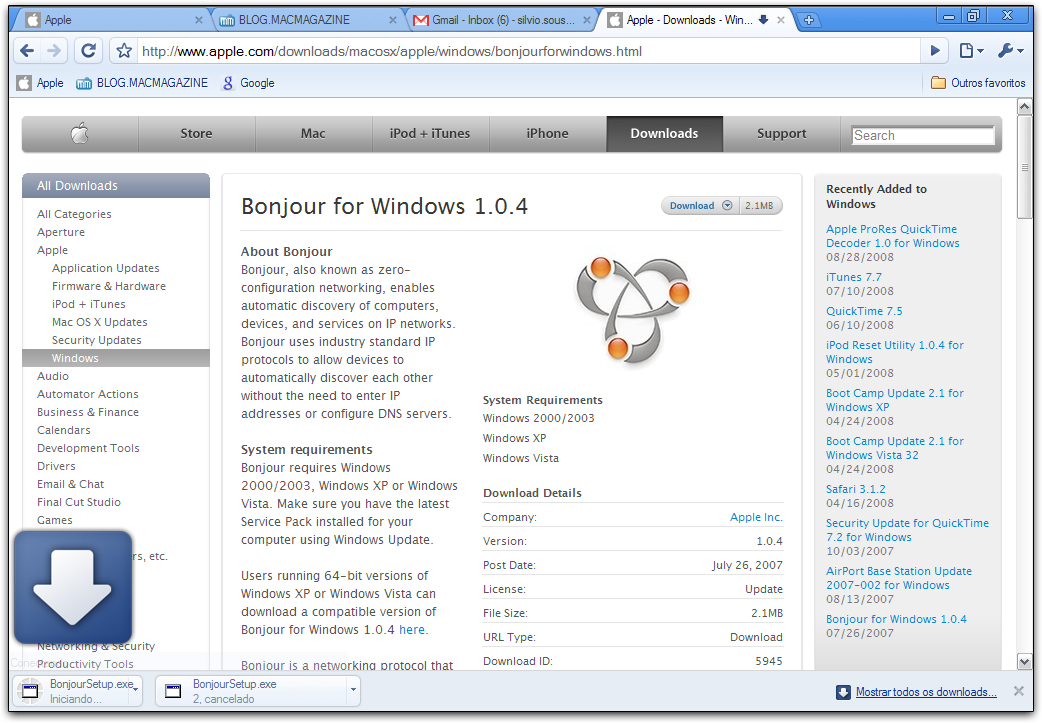Click into the Search field
Viewport: 1042px width, 723px height.
[923, 136]
